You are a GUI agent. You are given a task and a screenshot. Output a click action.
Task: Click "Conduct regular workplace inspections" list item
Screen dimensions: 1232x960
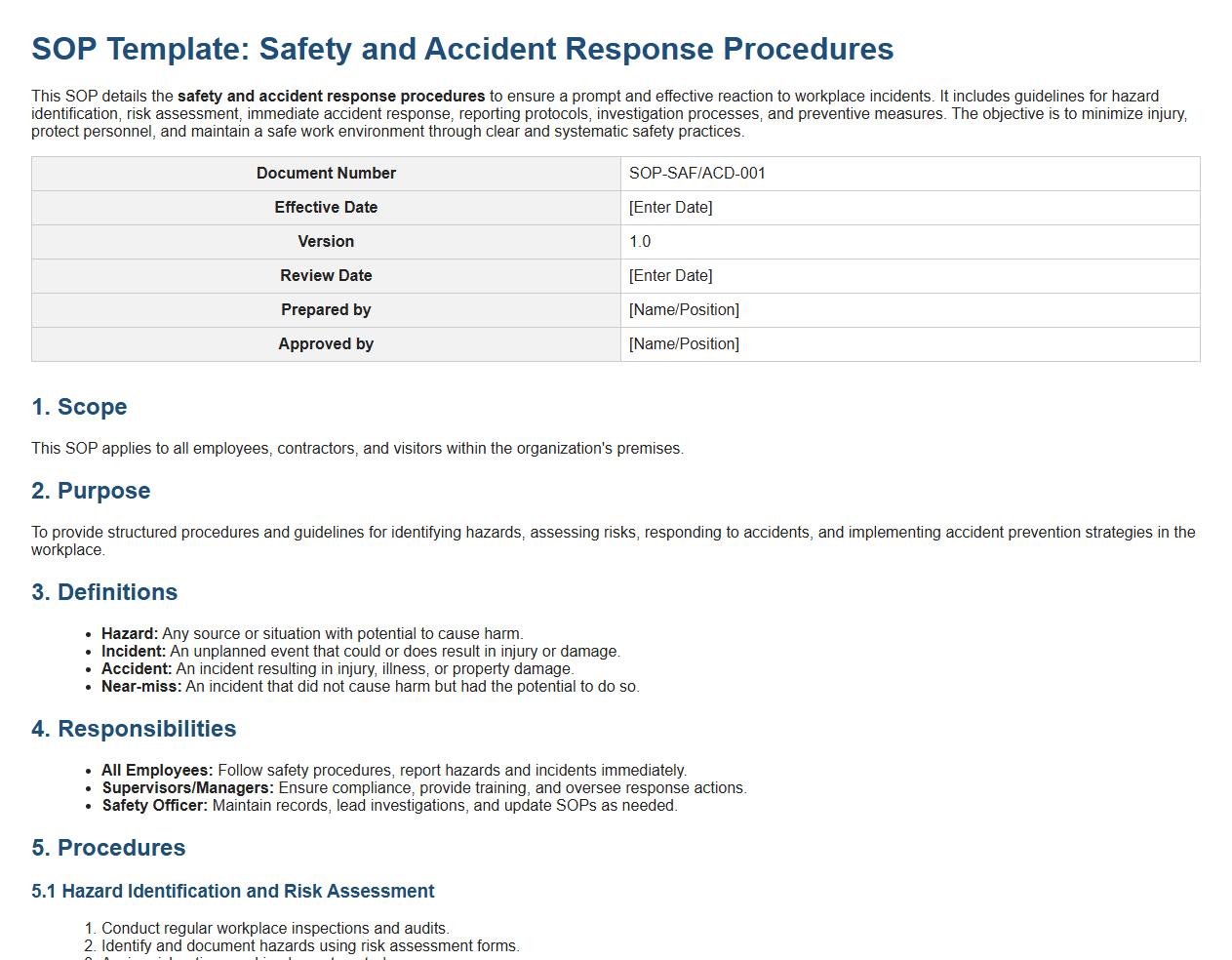pyautogui.click(x=275, y=929)
